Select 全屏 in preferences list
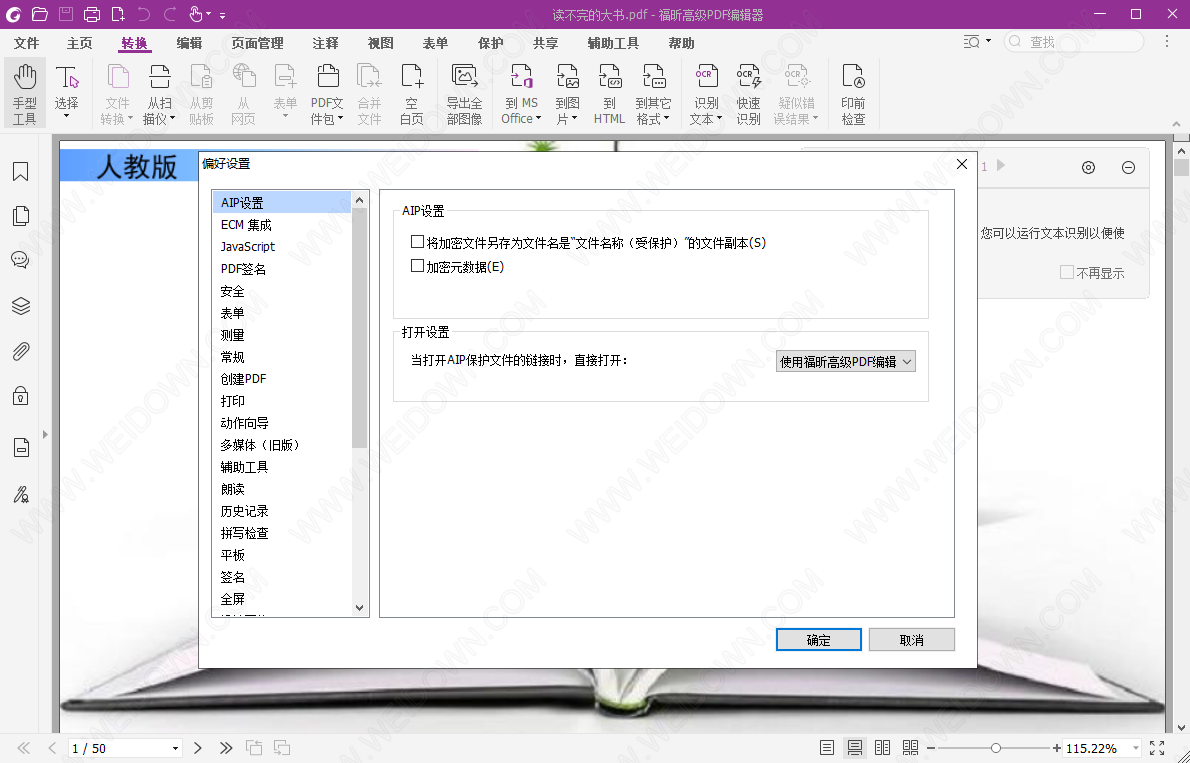 (x=282, y=599)
